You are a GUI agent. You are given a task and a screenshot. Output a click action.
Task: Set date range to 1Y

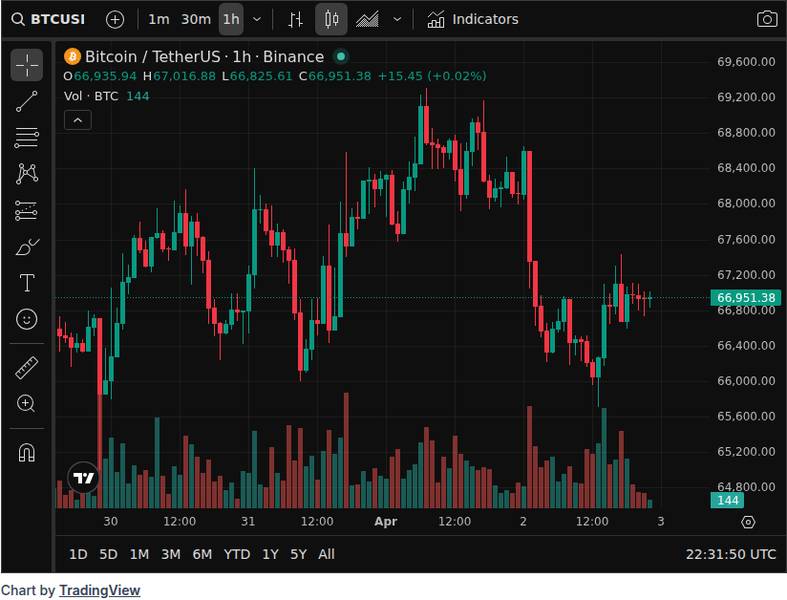click(270, 554)
